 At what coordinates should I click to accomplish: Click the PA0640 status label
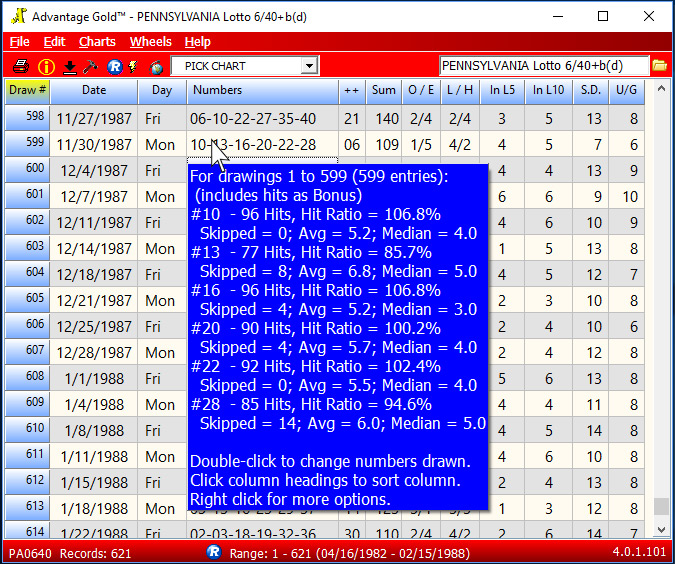30,553
